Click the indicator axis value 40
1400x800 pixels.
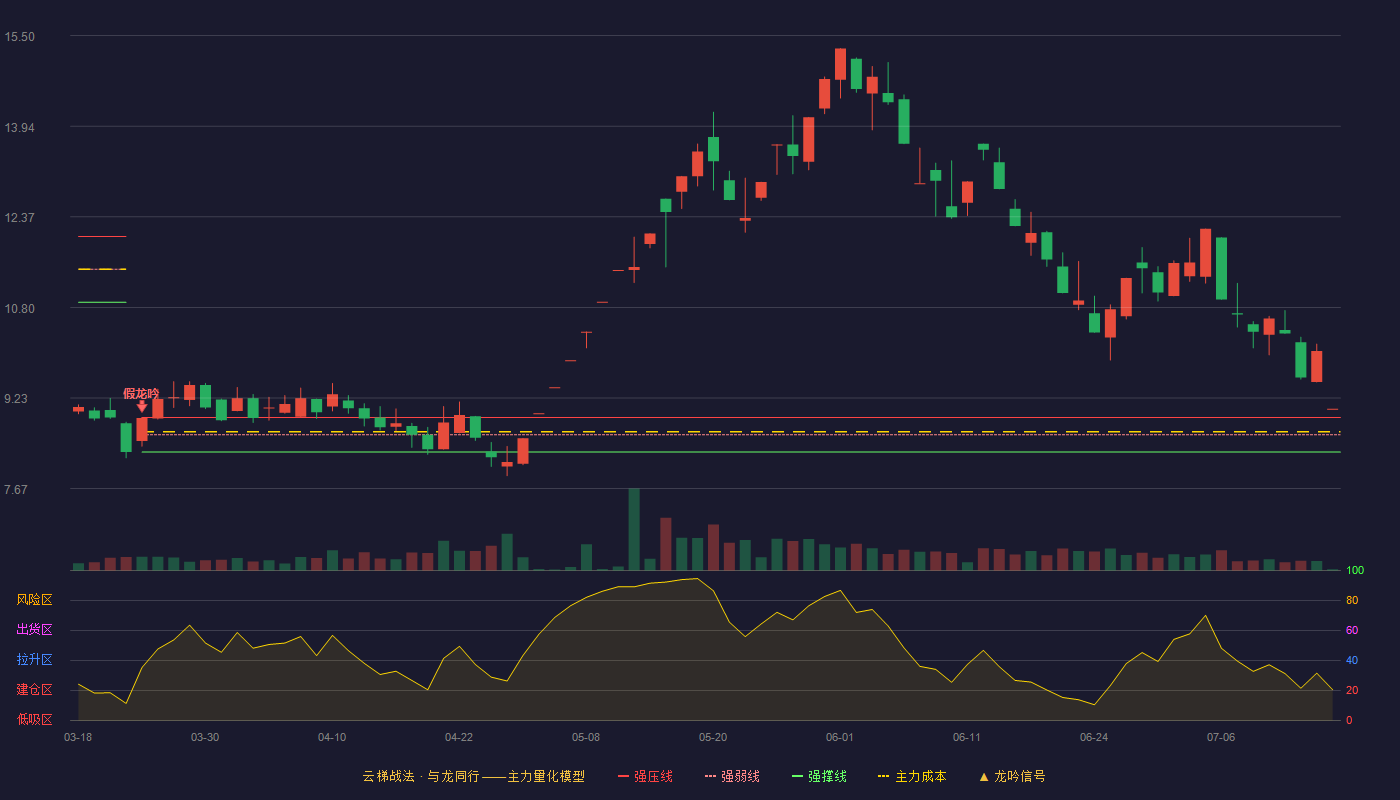pos(1352,661)
